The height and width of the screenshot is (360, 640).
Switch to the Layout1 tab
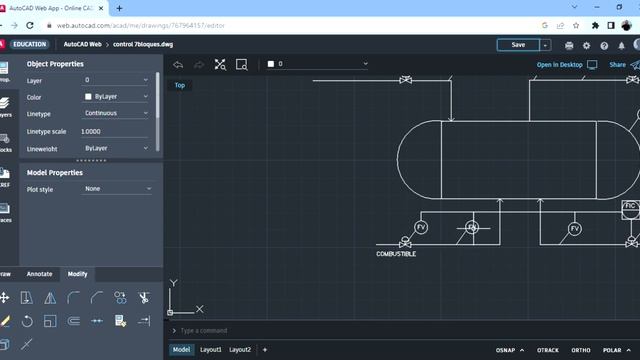211,350
